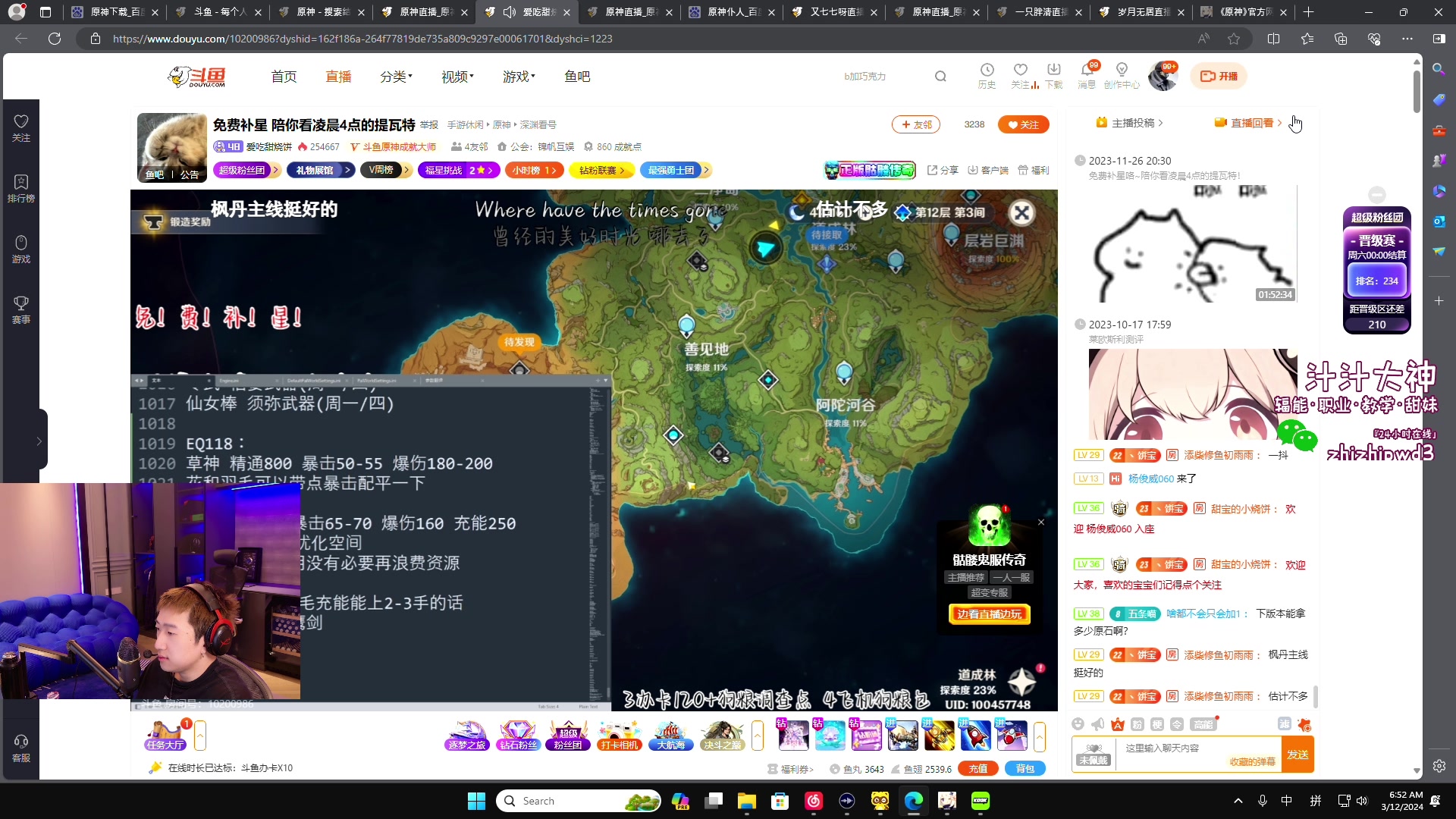1456x819 pixels.
Task: Toggle microphone in Windows system tray
Action: click(1263, 801)
